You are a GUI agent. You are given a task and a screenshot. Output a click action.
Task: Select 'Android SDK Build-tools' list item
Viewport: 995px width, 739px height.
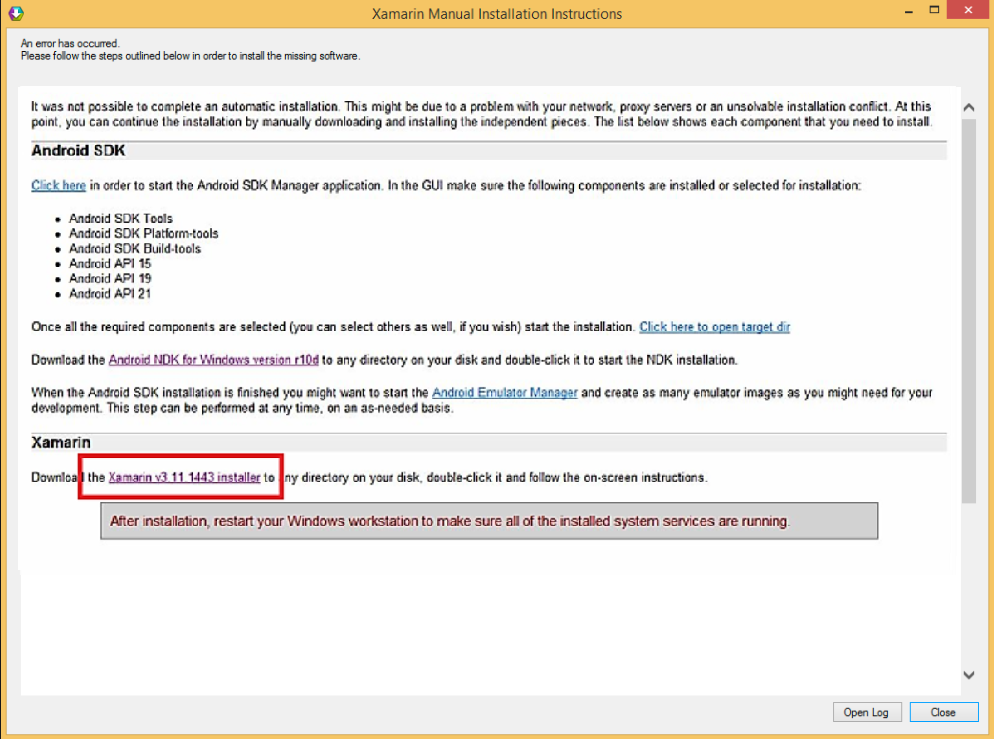coord(135,249)
